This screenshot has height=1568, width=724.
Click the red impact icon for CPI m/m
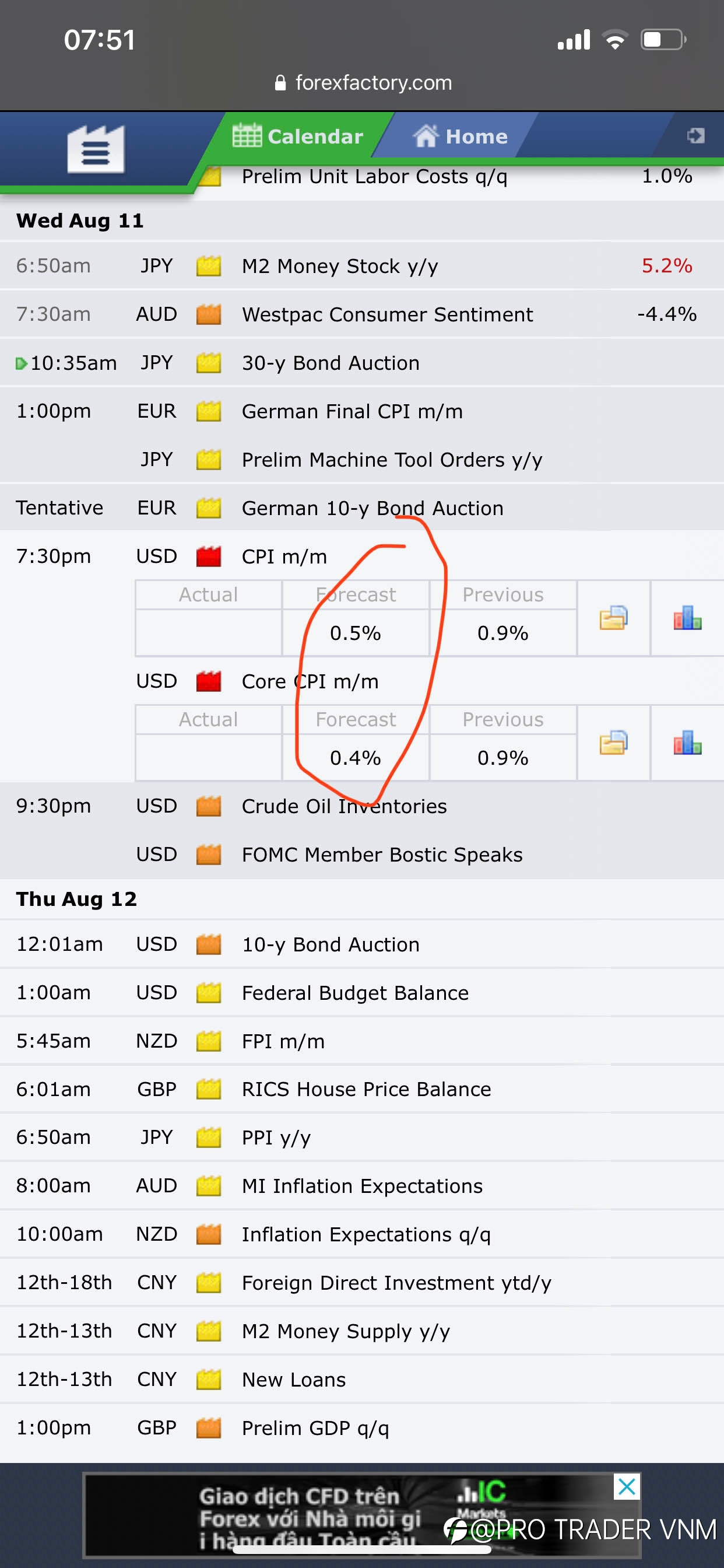pyautogui.click(x=208, y=556)
